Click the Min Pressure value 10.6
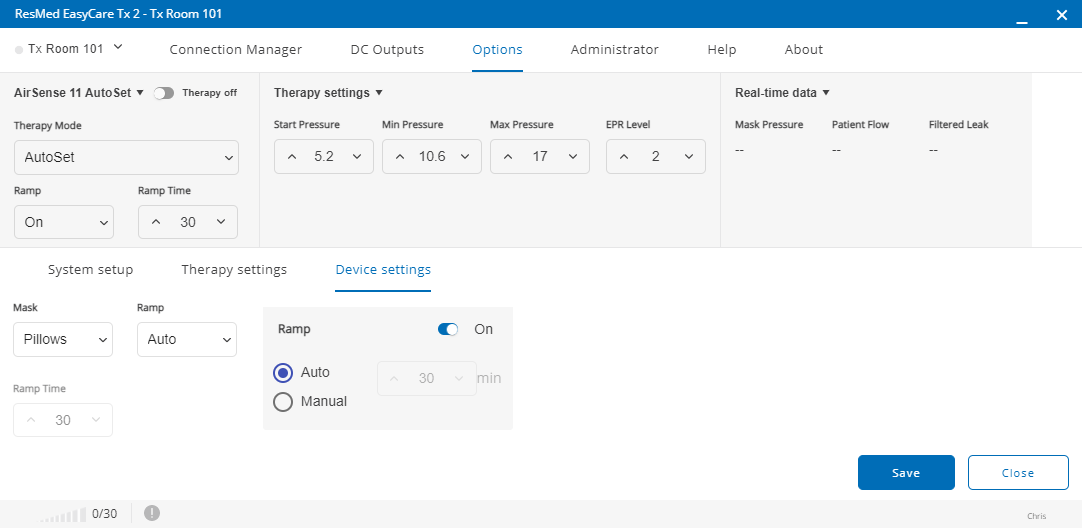The width and height of the screenshot is (1082, 528). [x=432, y=157]
